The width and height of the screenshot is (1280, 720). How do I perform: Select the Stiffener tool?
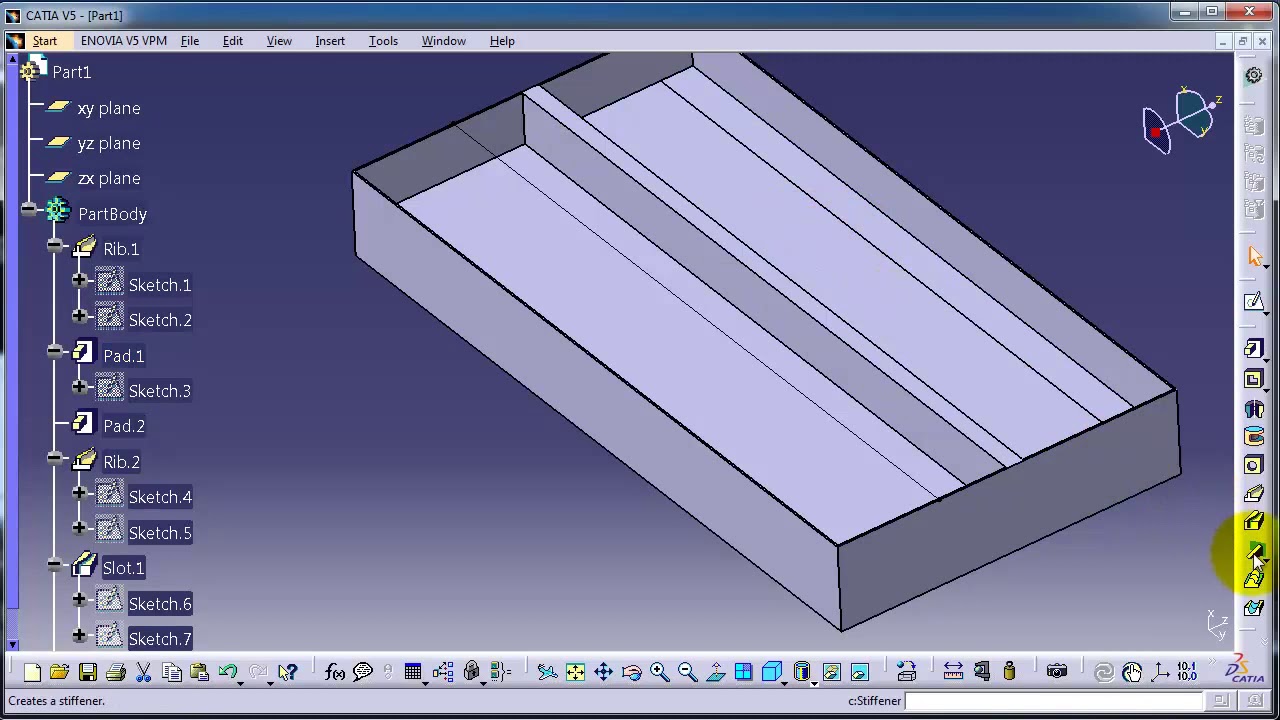(1254, 550)
